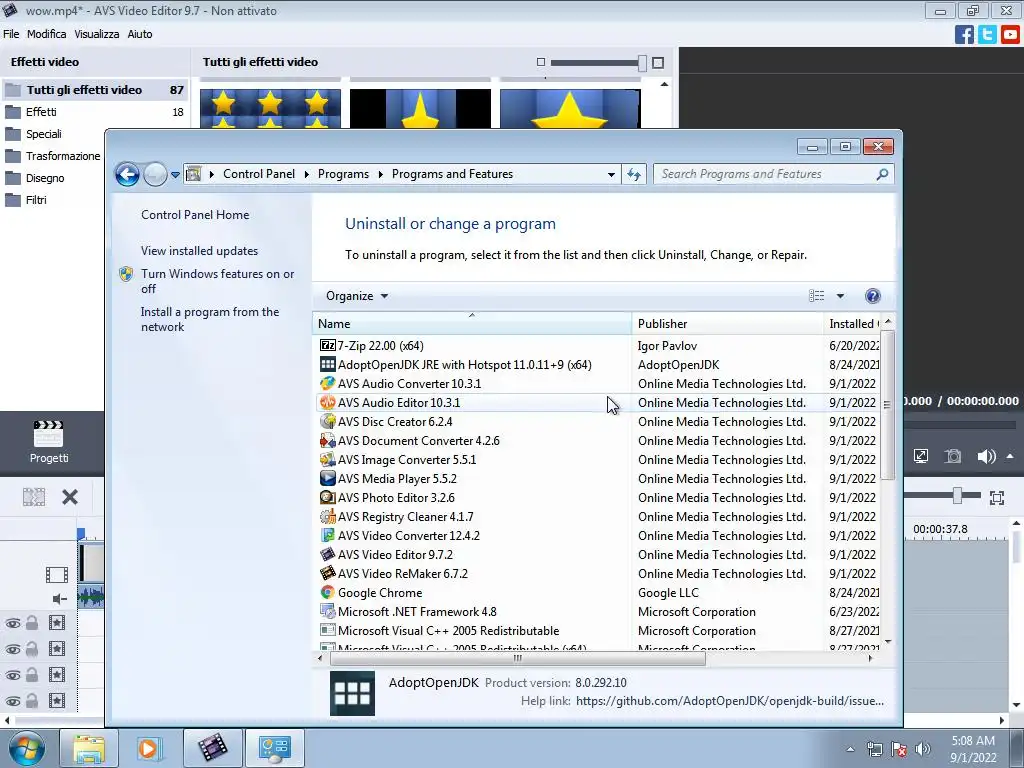Open View installed updates link
The height and width of the screenshot is (768, 1024).
click(199, 251)
